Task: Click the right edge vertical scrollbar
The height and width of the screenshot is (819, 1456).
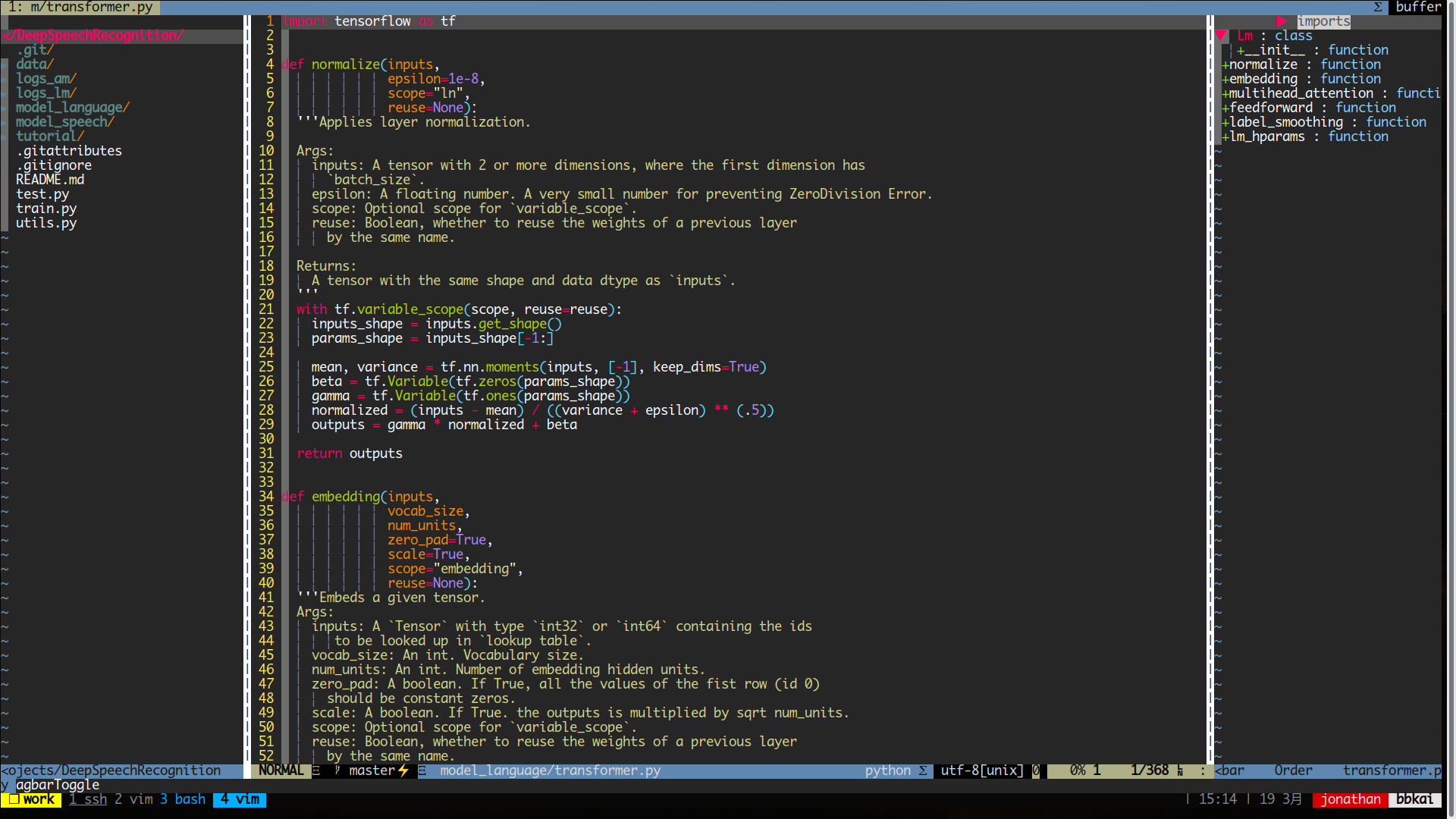Action: [x=1449, y=379]
